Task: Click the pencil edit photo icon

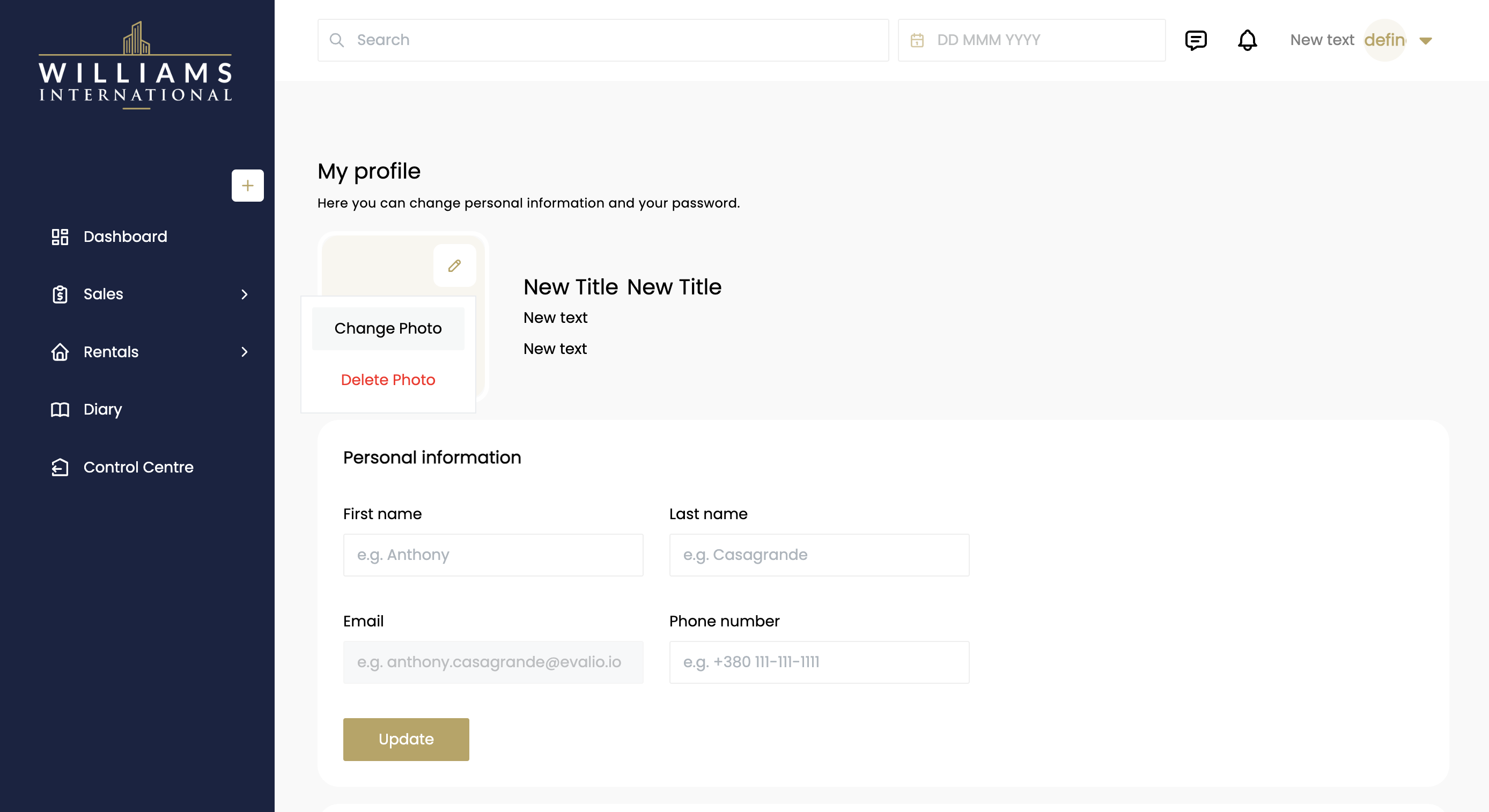Action: (454, 265)
